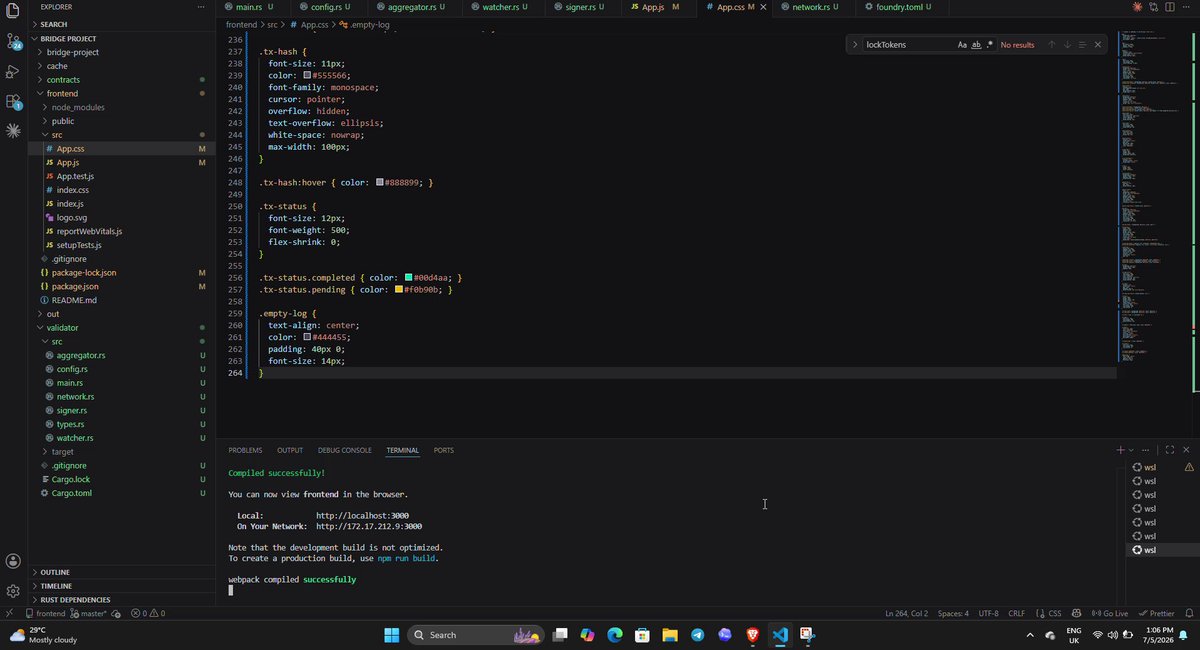Maximize the terminal panel size

coord(1172,450)
